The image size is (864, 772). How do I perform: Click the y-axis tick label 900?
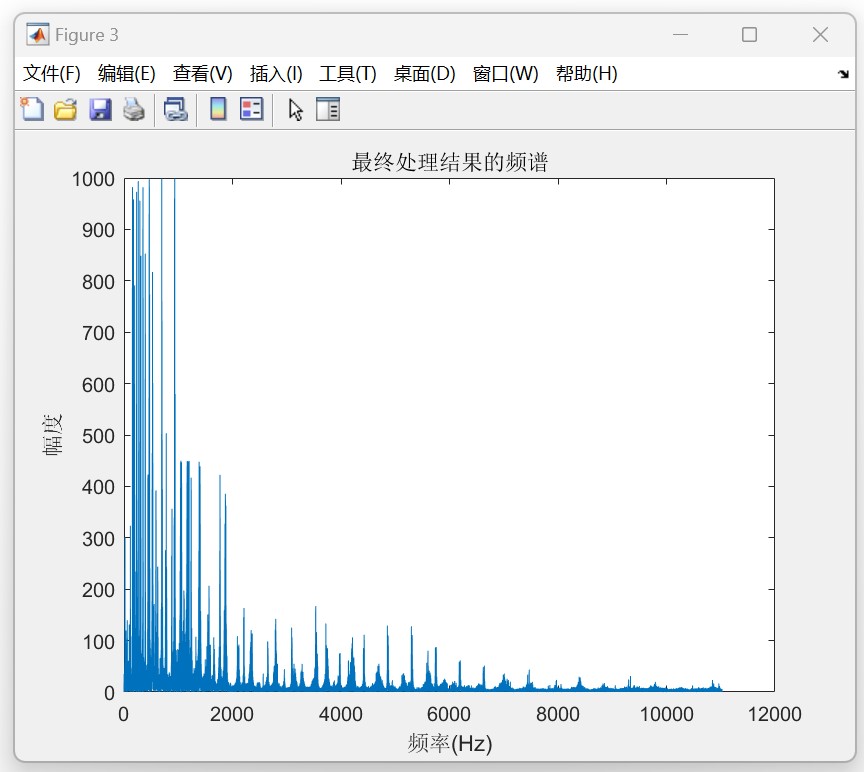(x=98, y=230)
